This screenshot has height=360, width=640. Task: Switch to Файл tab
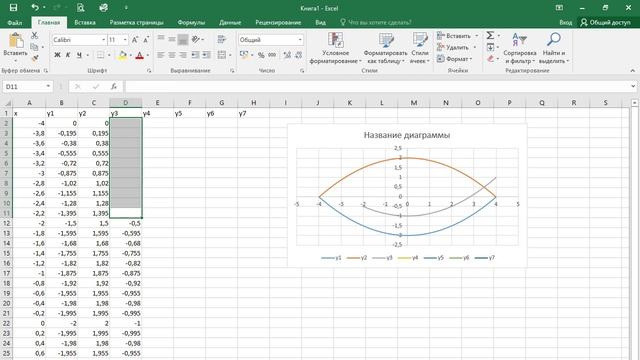(x=15, y=22)
